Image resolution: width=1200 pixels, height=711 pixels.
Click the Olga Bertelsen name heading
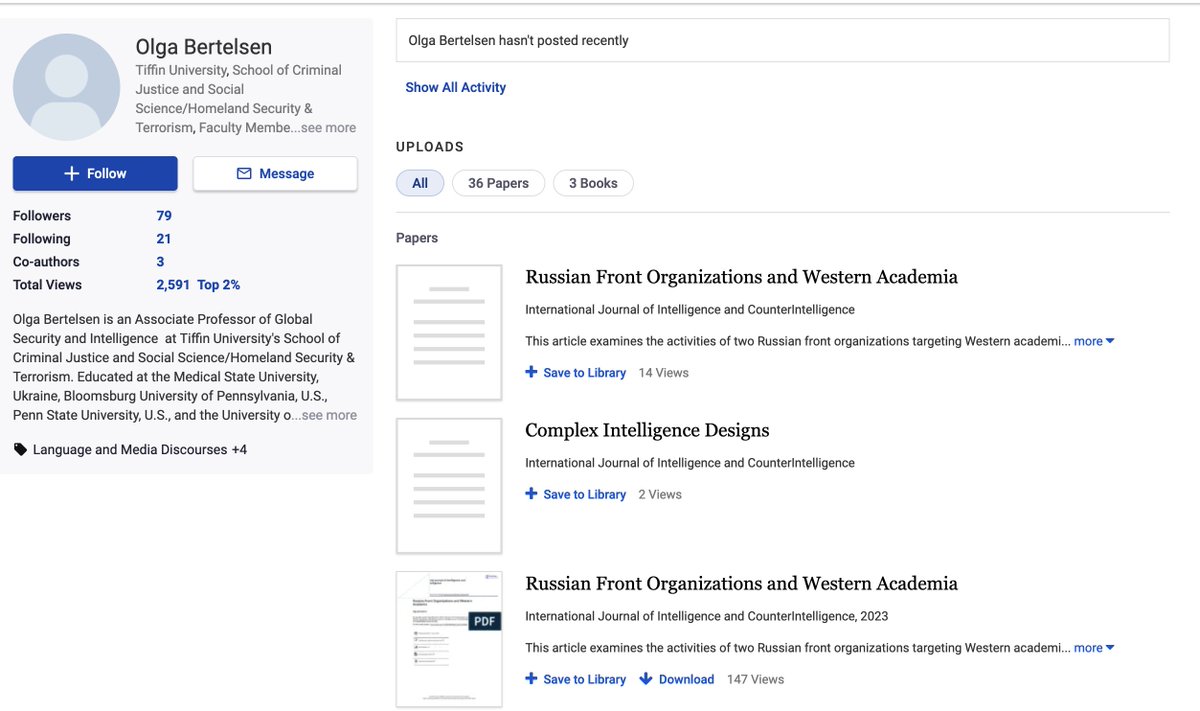click(x=204, y=47)
